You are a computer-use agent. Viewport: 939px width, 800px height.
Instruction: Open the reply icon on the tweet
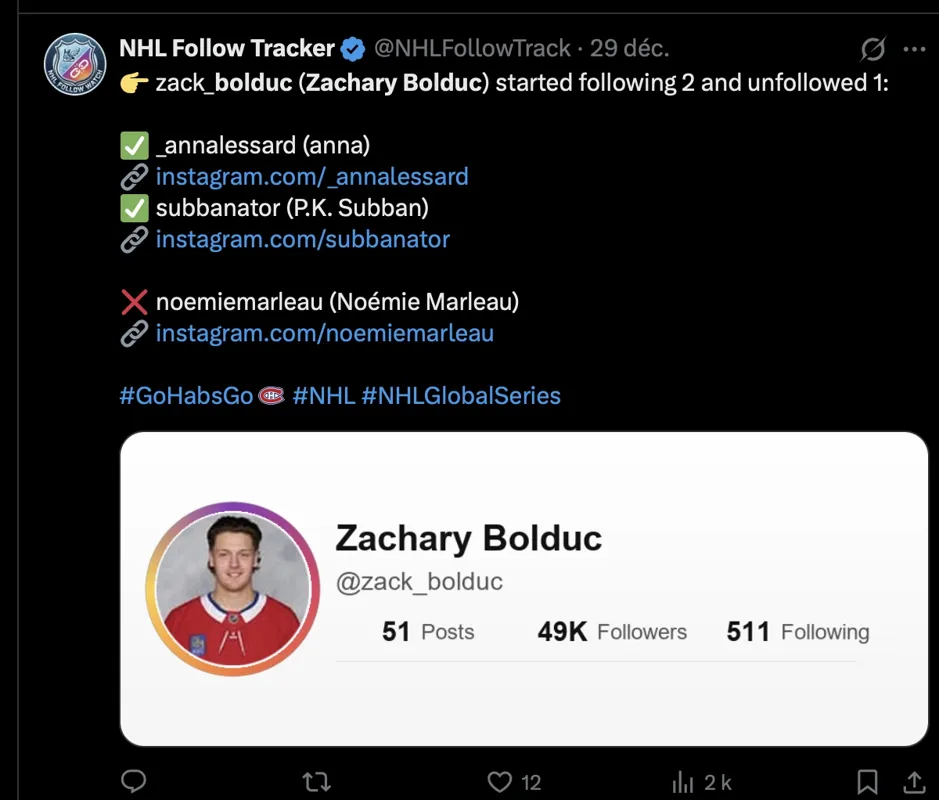point(133,781)
